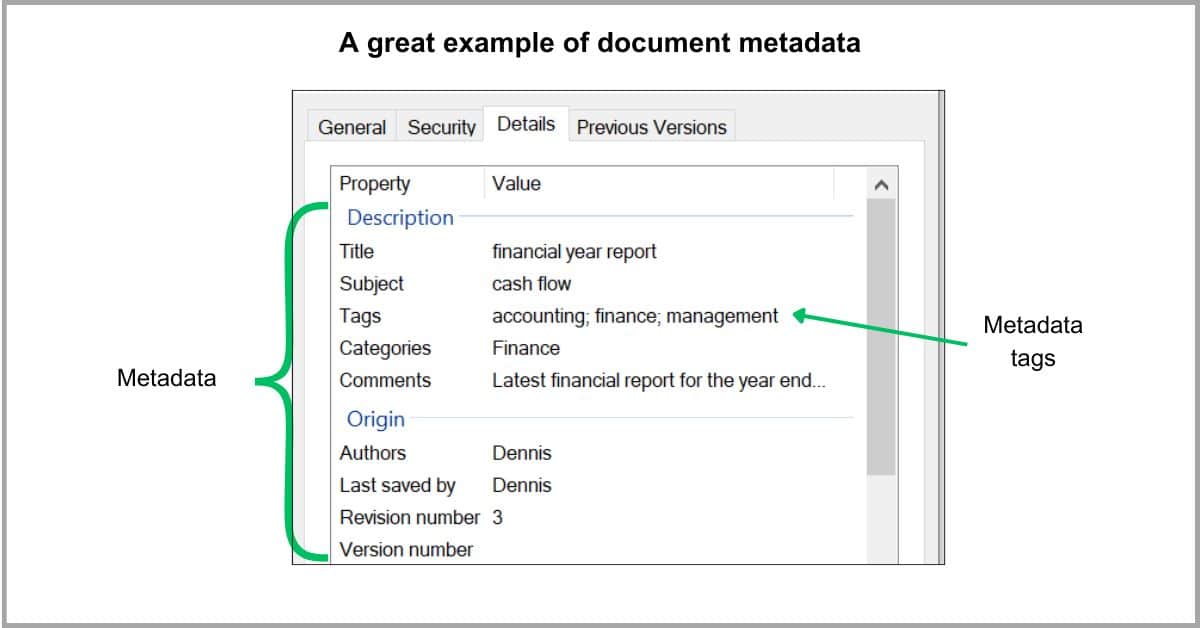Click the Comments value field
1200x628 pixels.
point(659,380)
